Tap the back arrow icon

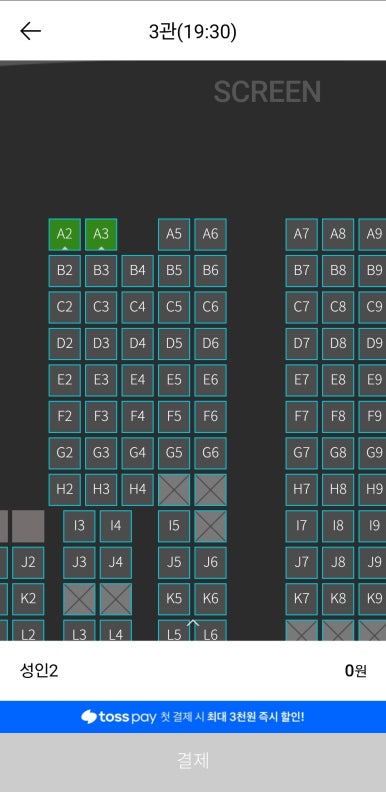pos(30,31)
